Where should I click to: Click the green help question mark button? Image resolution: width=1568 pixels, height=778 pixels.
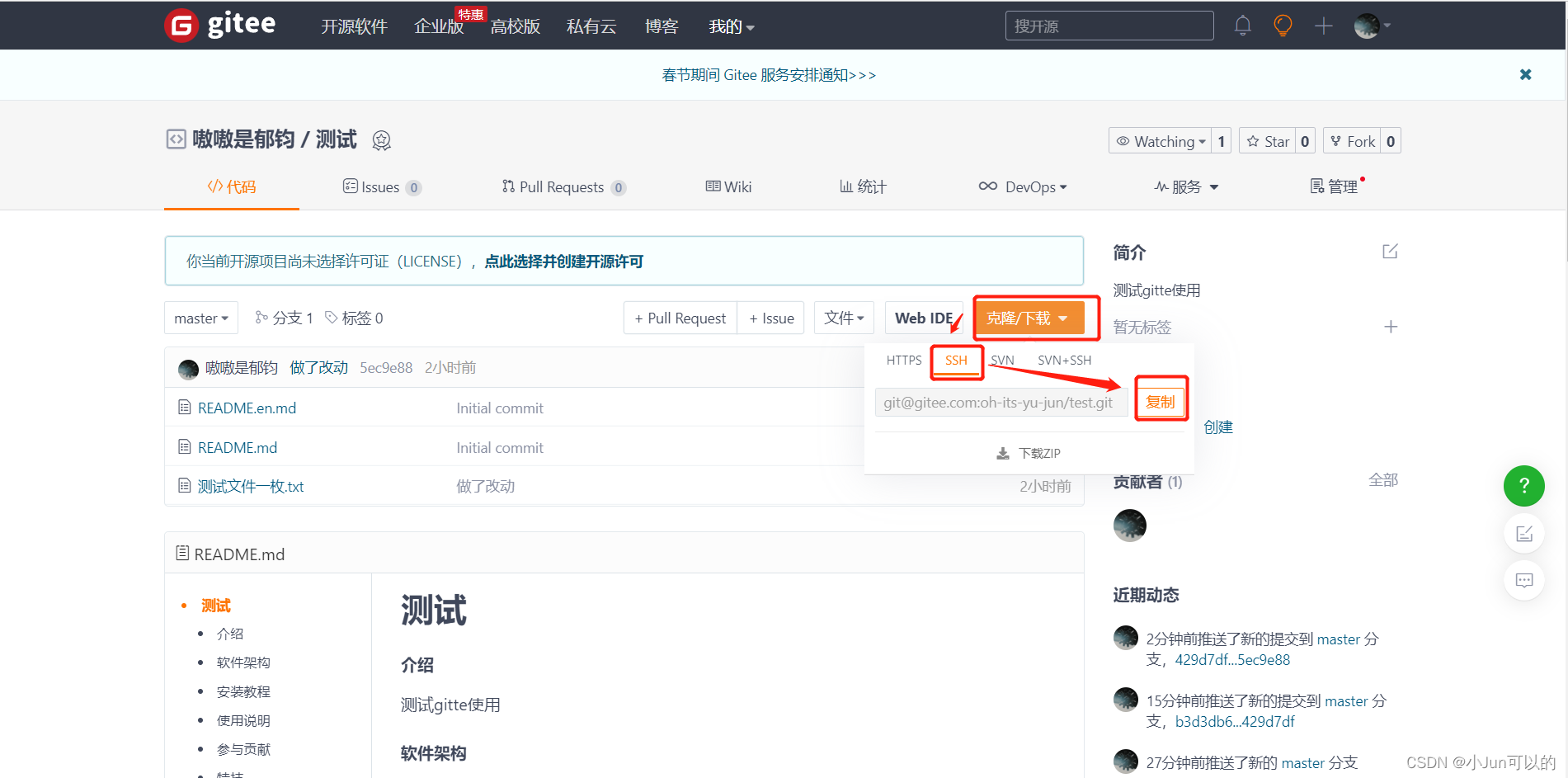[1523, 485]
